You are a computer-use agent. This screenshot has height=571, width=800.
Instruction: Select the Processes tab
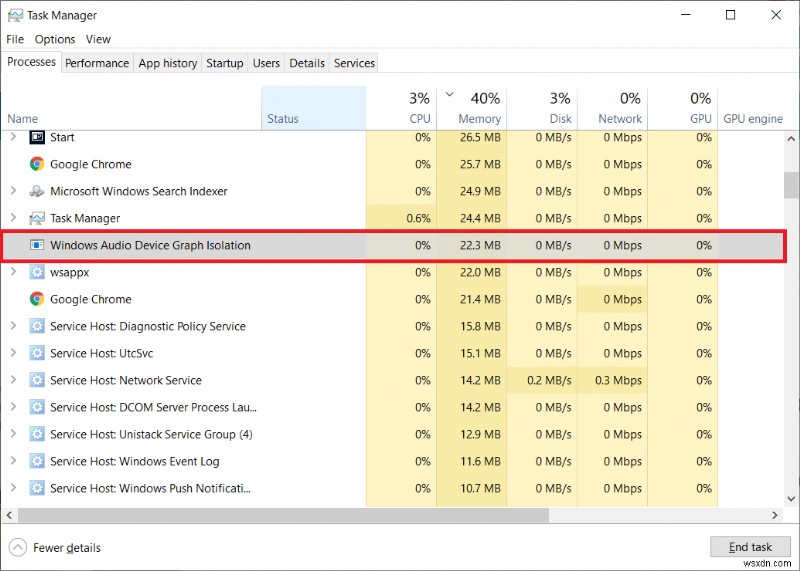tap(32, 62)
